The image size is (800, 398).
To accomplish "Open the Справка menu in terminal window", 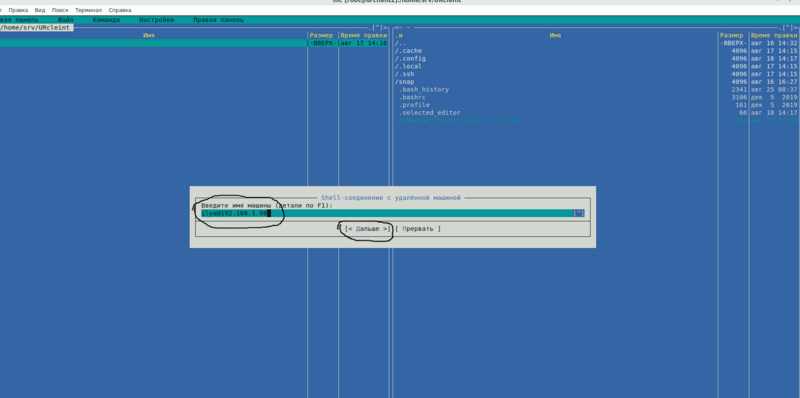I will pos(120,10).
